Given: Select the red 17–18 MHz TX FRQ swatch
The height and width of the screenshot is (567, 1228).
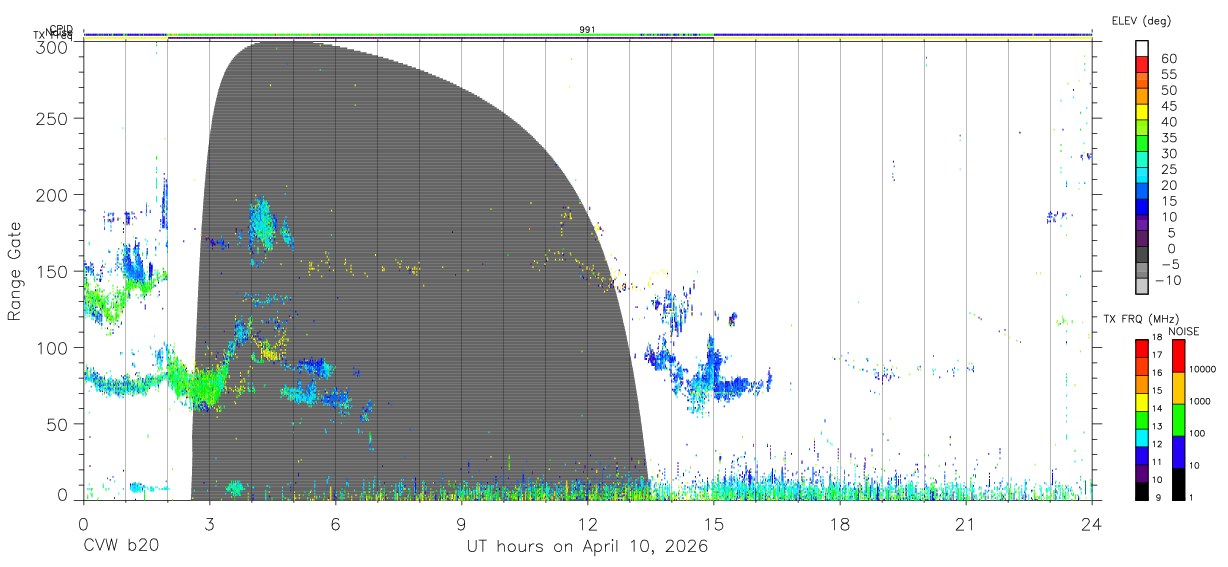Looking at the screenshot, I should click(1141, 349).
